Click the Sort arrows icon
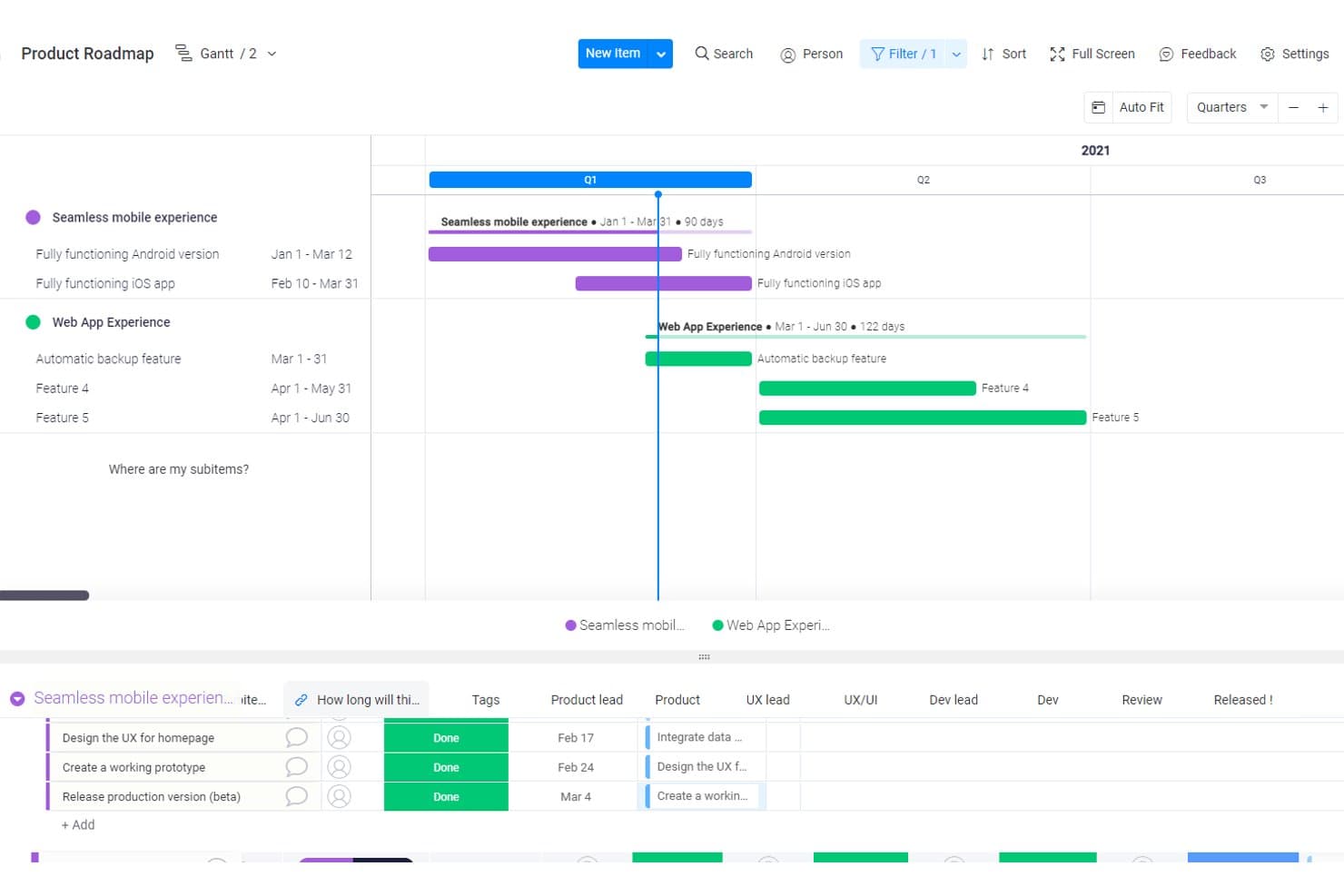 [x=988, y=54]
